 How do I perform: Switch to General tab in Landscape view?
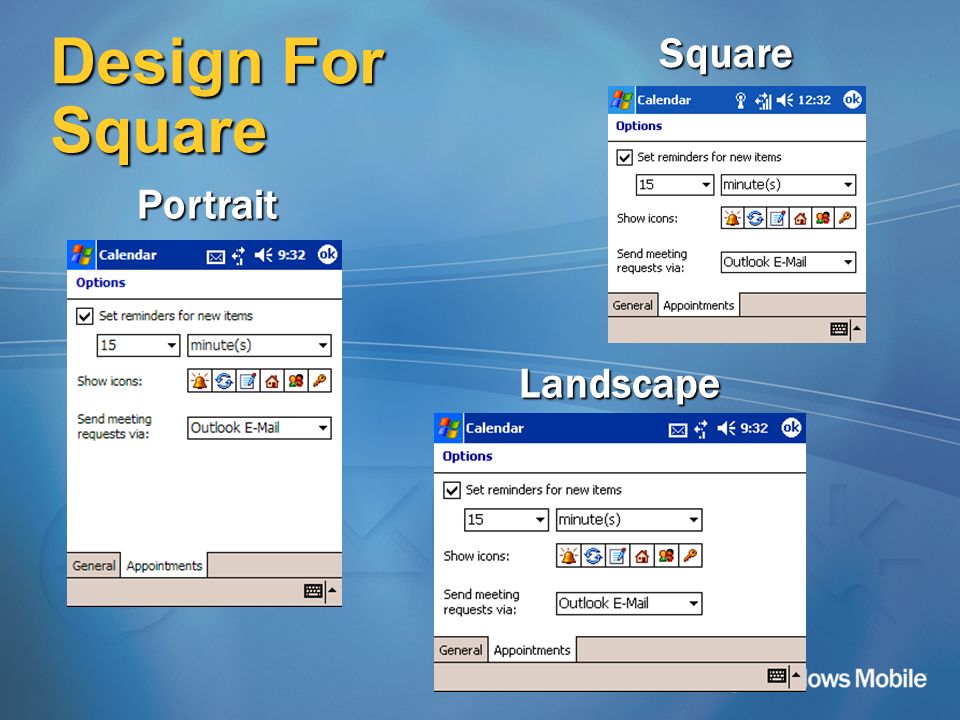460,650
